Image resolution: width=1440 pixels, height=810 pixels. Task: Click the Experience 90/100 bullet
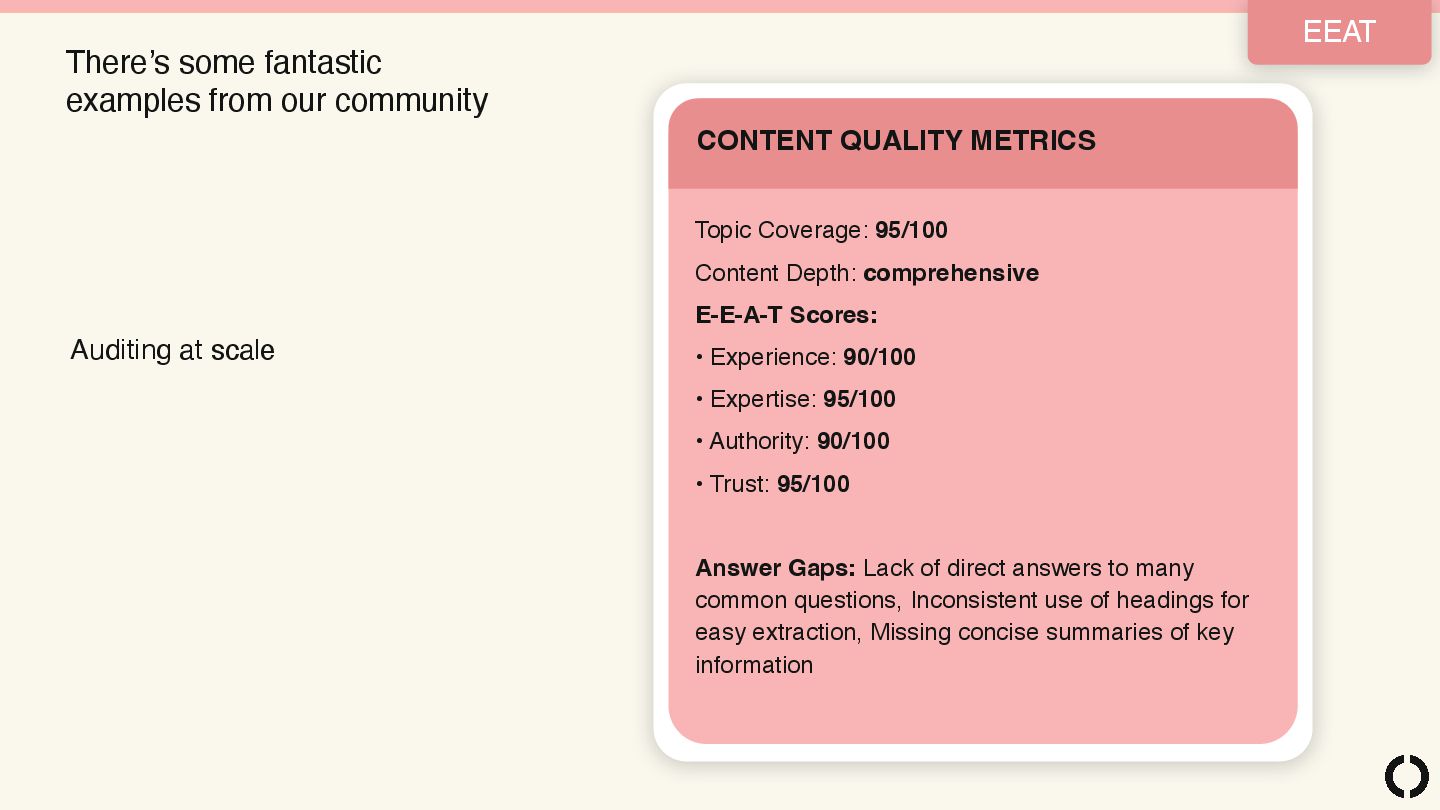[x=806, y=357]
